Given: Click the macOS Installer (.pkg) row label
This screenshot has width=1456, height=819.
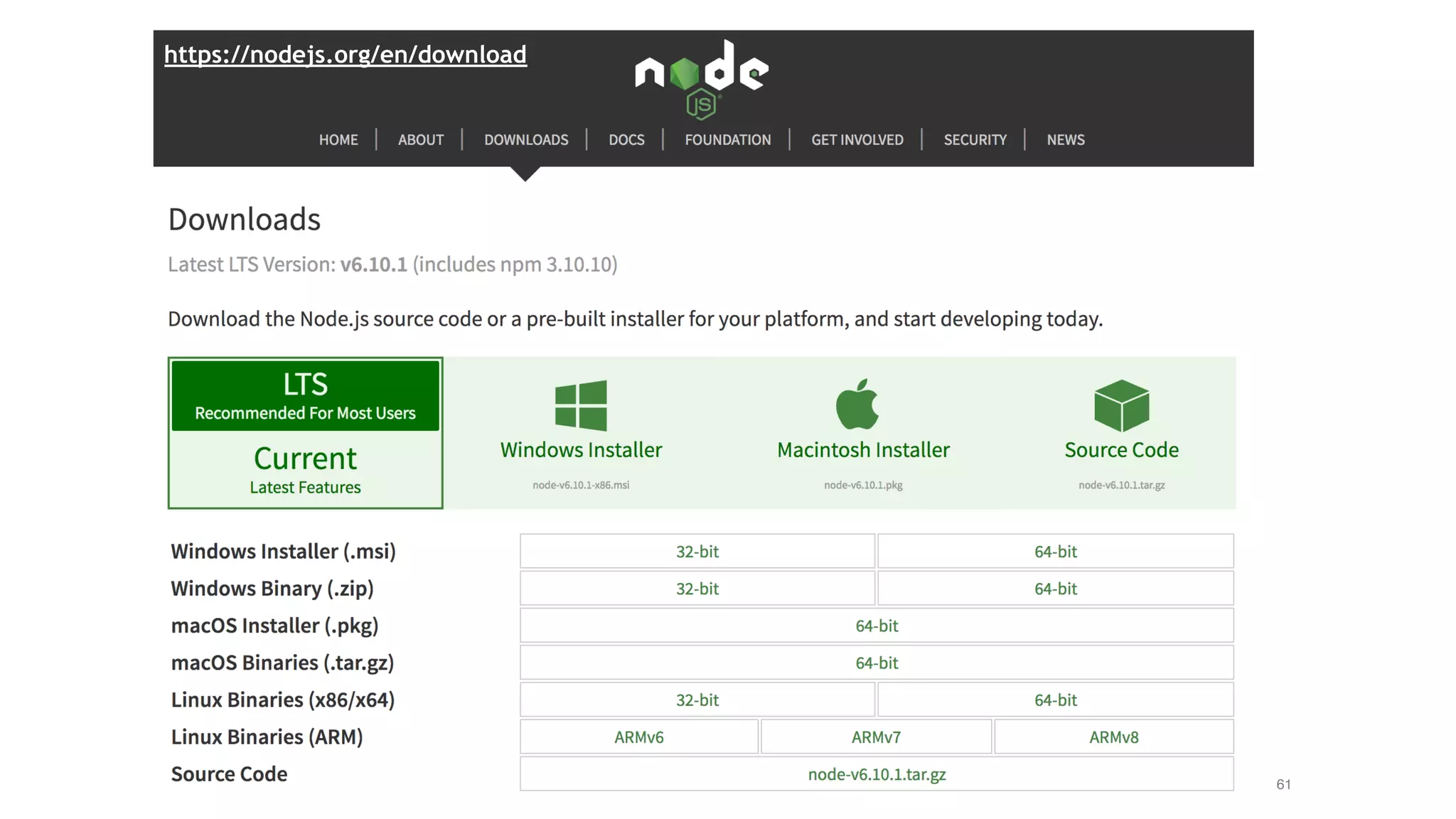Looking at the screenshot, I should tap(274, 626).
